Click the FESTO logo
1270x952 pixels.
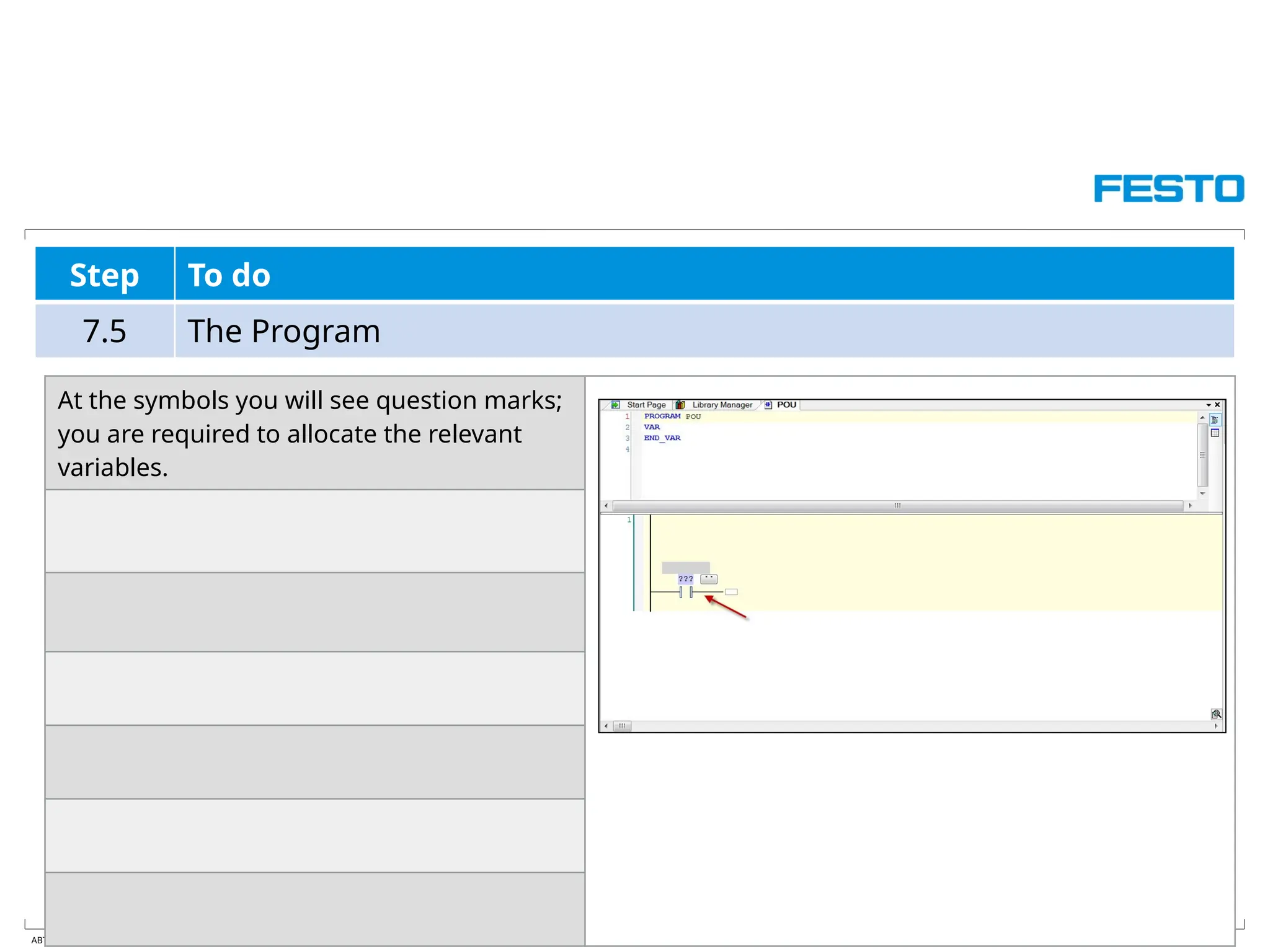coord(1168,188)
